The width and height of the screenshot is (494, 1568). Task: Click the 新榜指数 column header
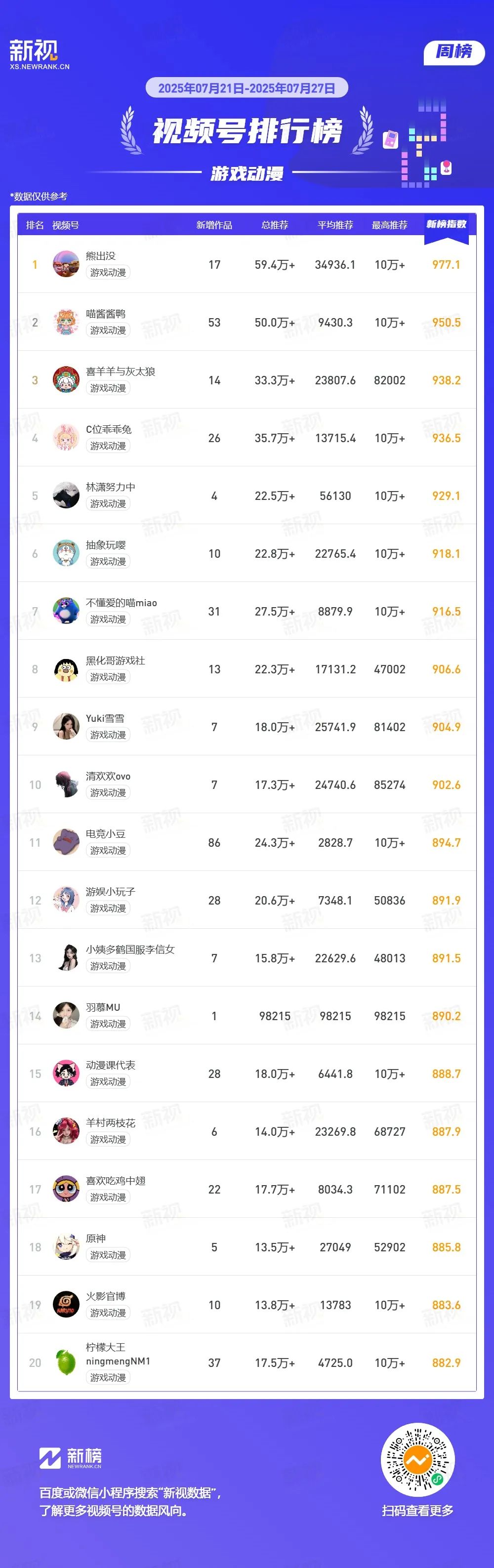[446, 224]
